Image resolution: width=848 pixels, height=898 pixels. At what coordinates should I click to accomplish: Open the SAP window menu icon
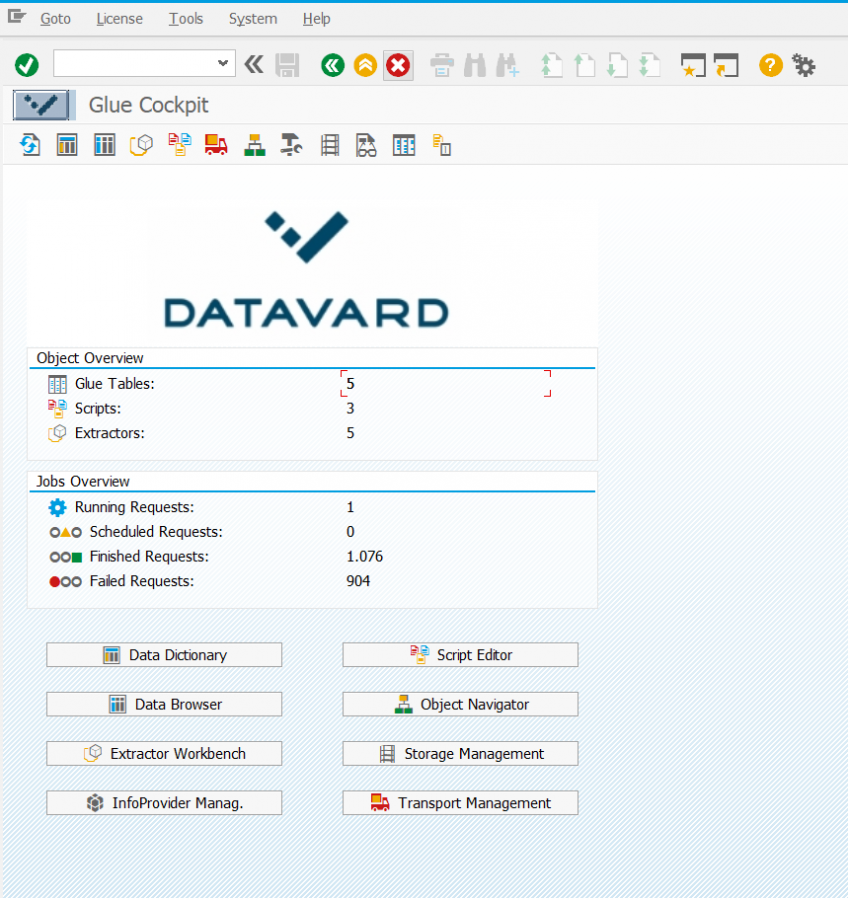point(17,17)
